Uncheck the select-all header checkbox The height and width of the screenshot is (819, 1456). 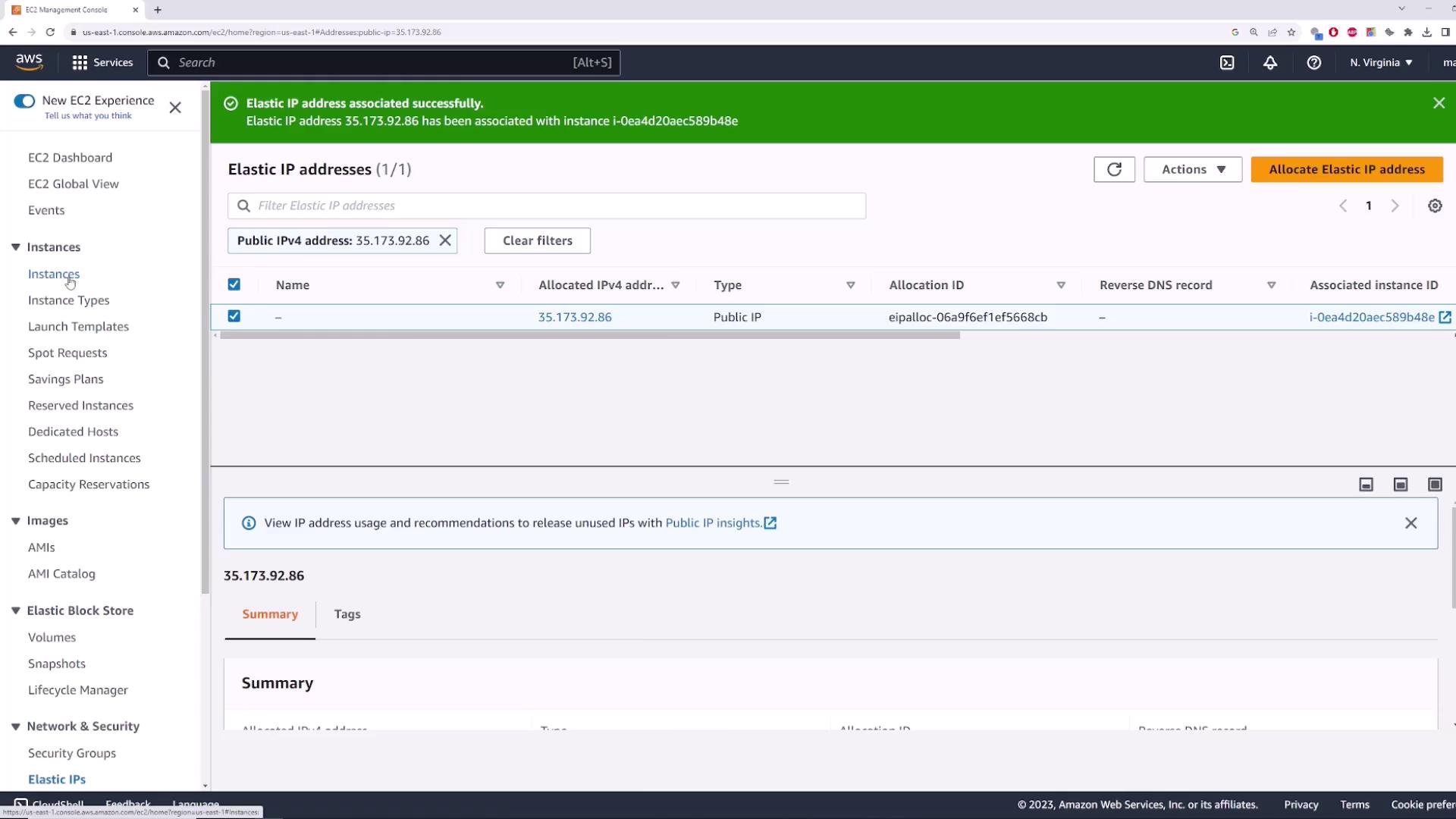coord(234,284)
